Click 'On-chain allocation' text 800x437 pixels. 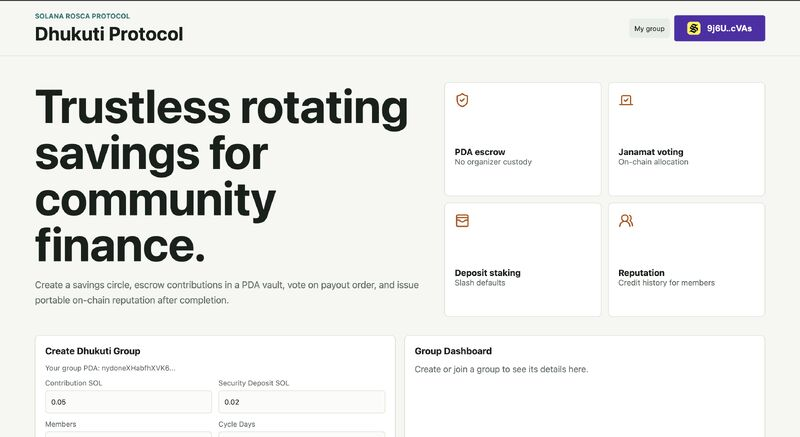653,162
